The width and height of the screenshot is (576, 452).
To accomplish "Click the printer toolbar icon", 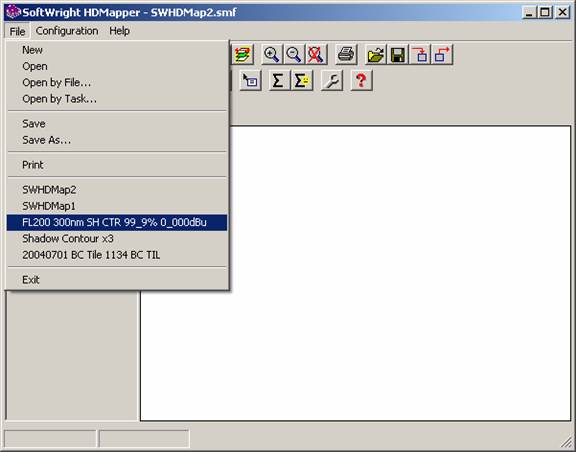I will (x=346, y=55).
